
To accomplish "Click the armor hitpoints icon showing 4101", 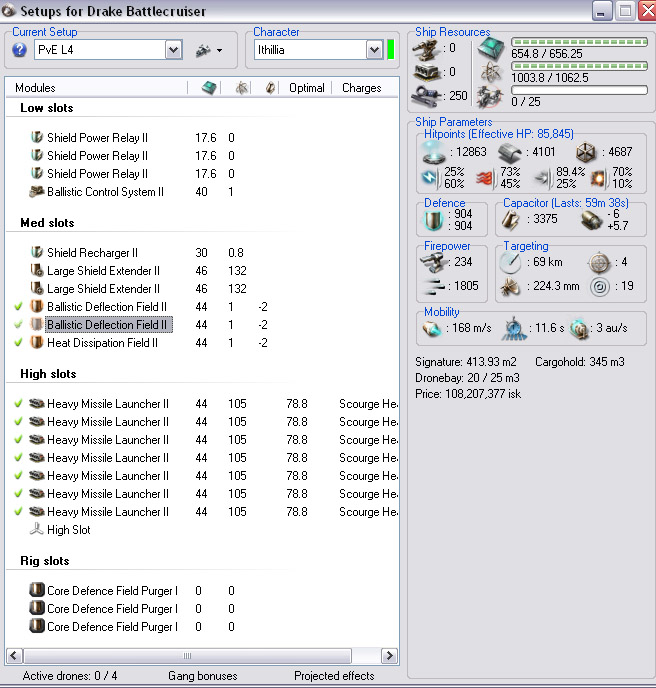I will tap(509, 153).
